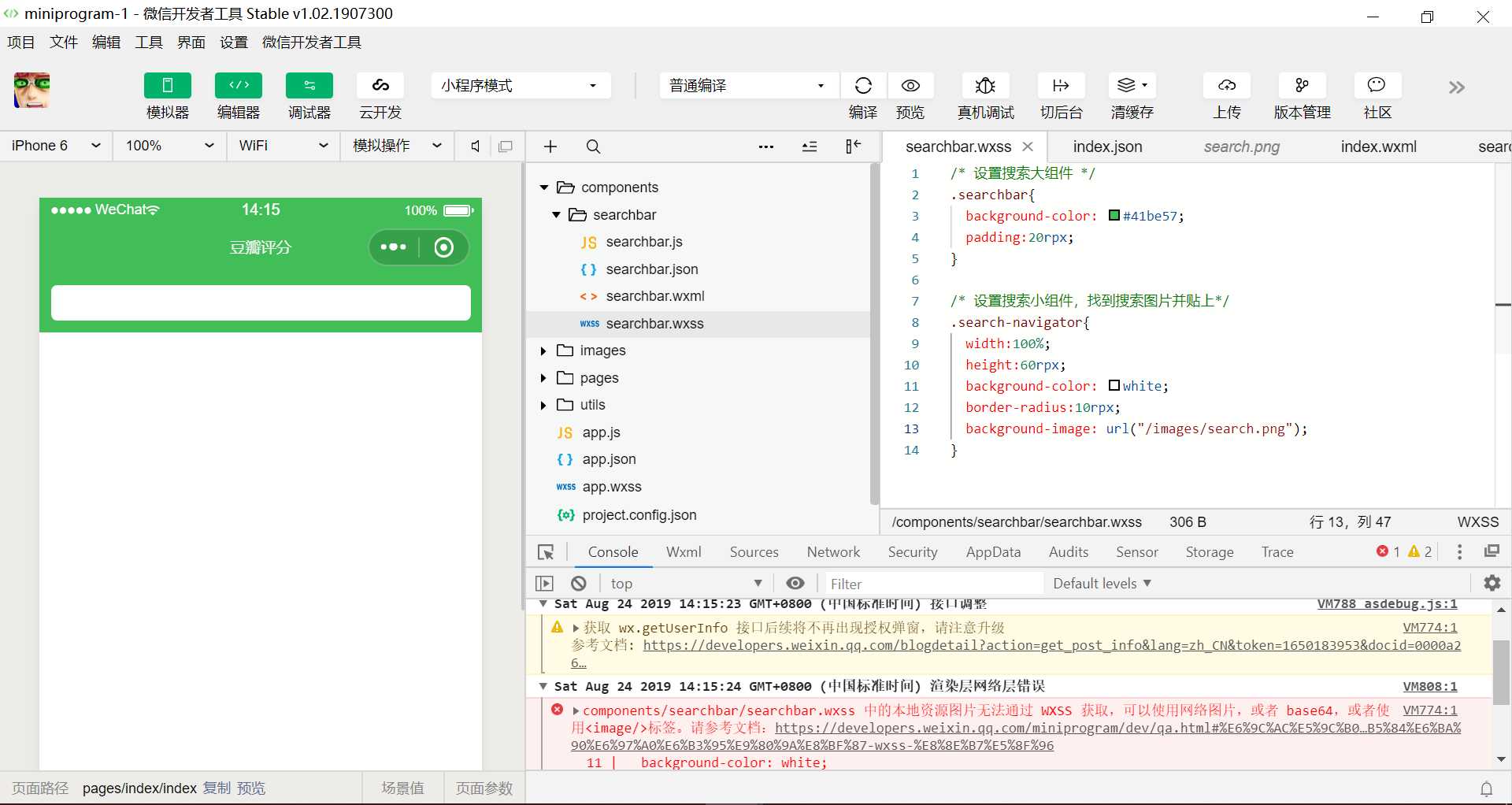Viewport: 1512px width, 805px height.
Task: Detach simulator into separate window
Action: pyautogui.click(x=506, y=147)
